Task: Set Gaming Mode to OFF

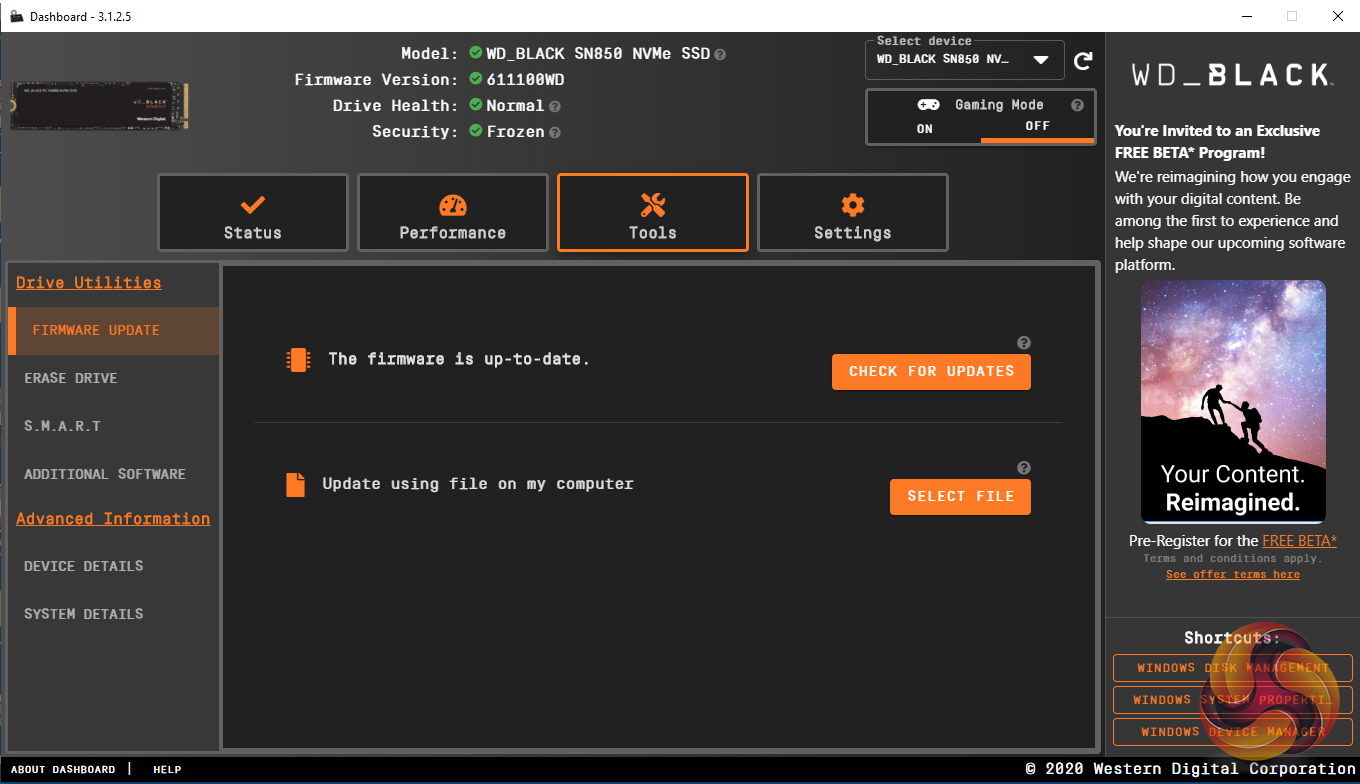Action: [x=1037, y=128]
